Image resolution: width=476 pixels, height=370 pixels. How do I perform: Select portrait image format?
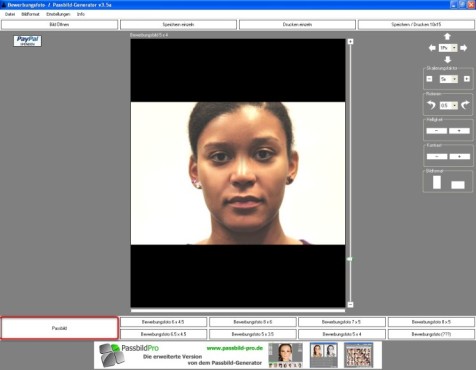point(437,182)
